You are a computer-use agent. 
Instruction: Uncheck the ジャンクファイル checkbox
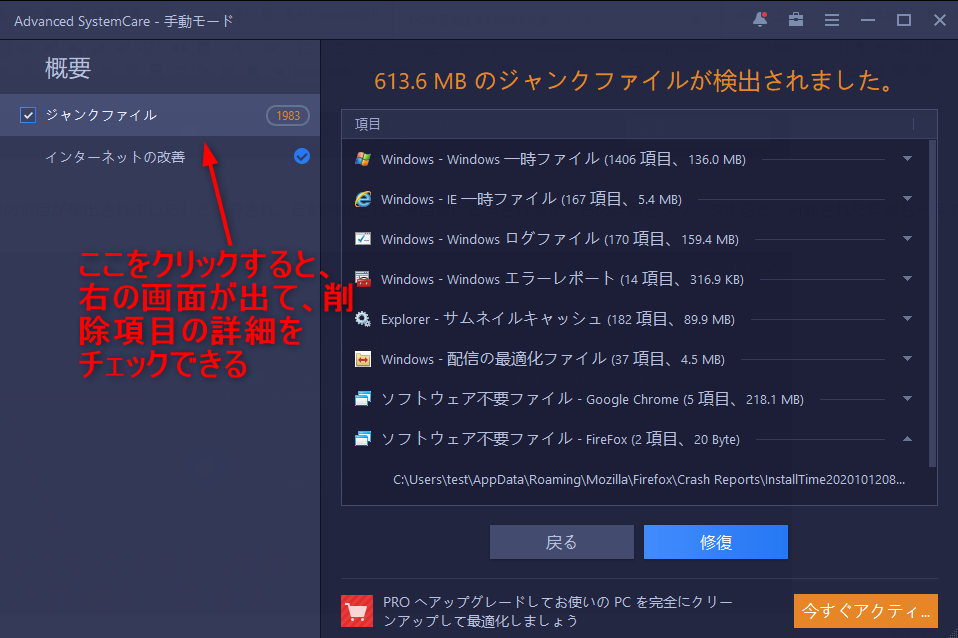(x=28, y=116)
